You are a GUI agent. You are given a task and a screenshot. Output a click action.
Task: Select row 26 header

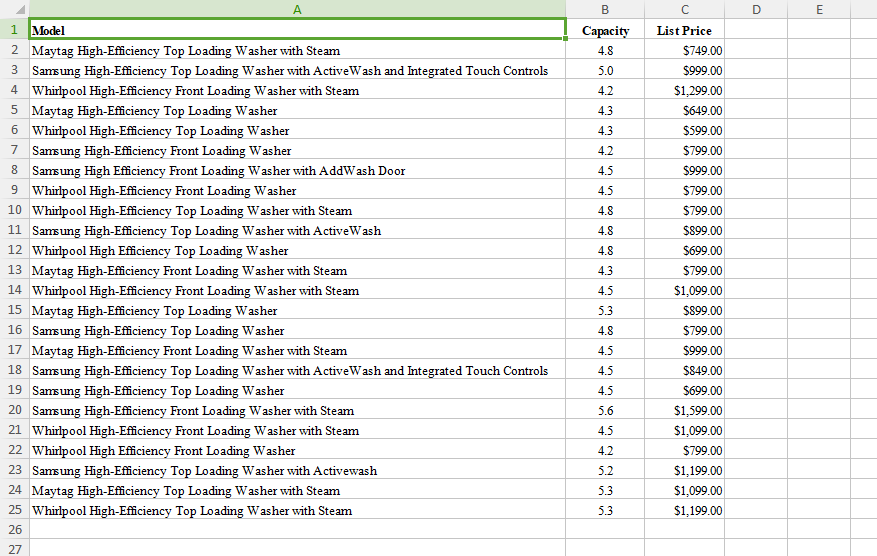[x=15, y=529]
